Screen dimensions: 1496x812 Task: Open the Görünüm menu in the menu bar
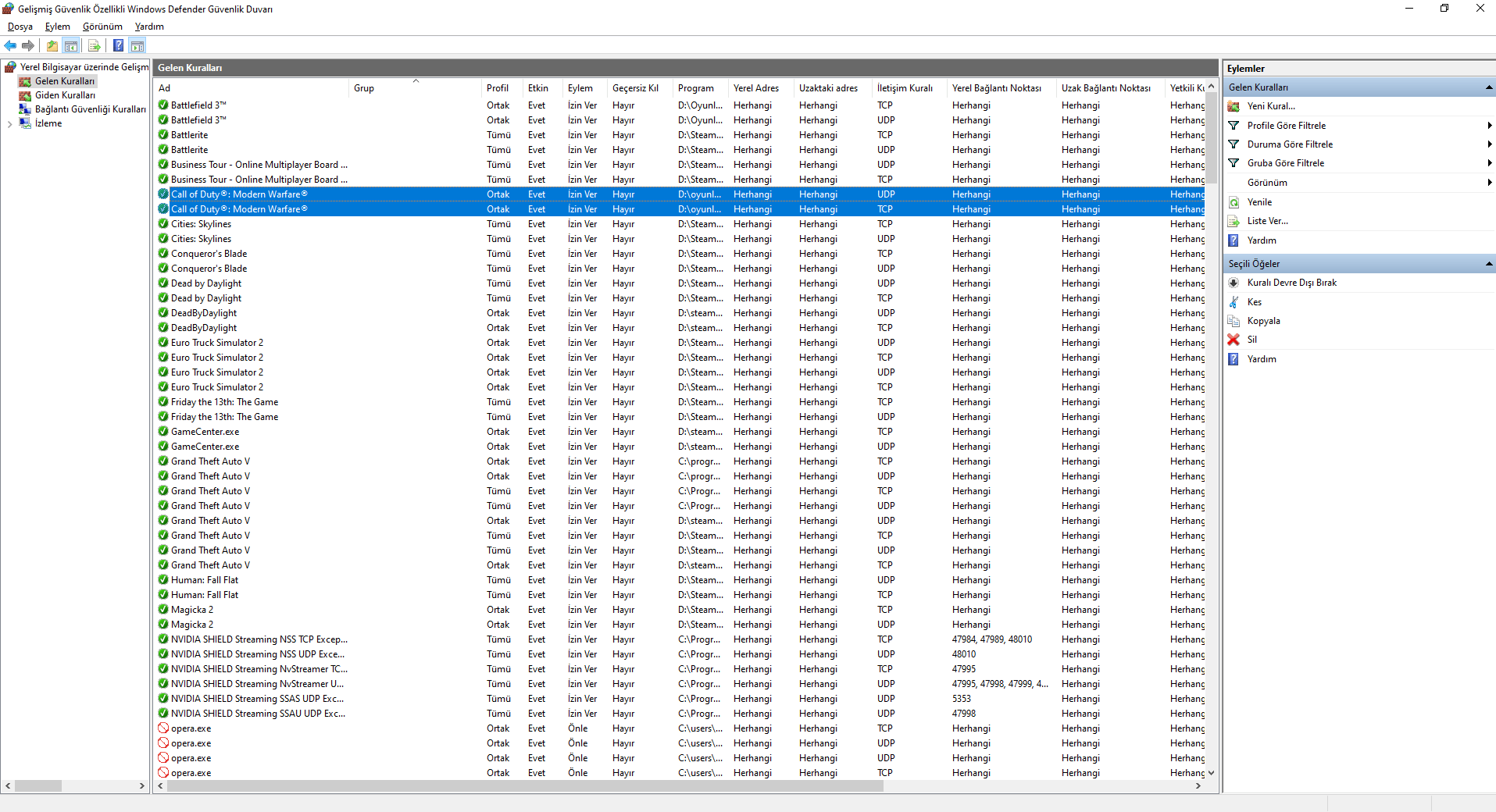click(102, 27)
